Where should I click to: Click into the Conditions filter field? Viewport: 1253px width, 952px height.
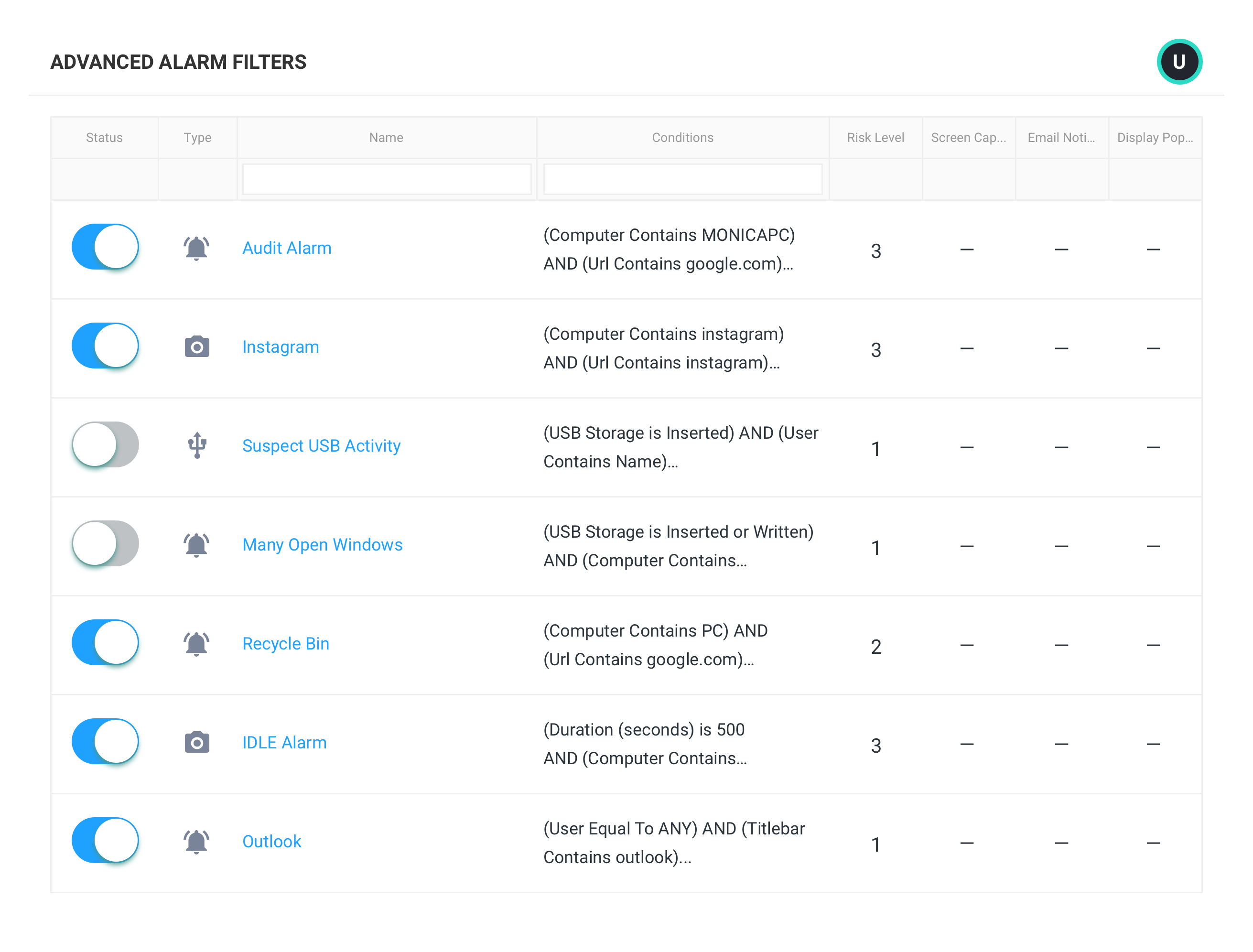pos(682,179)
